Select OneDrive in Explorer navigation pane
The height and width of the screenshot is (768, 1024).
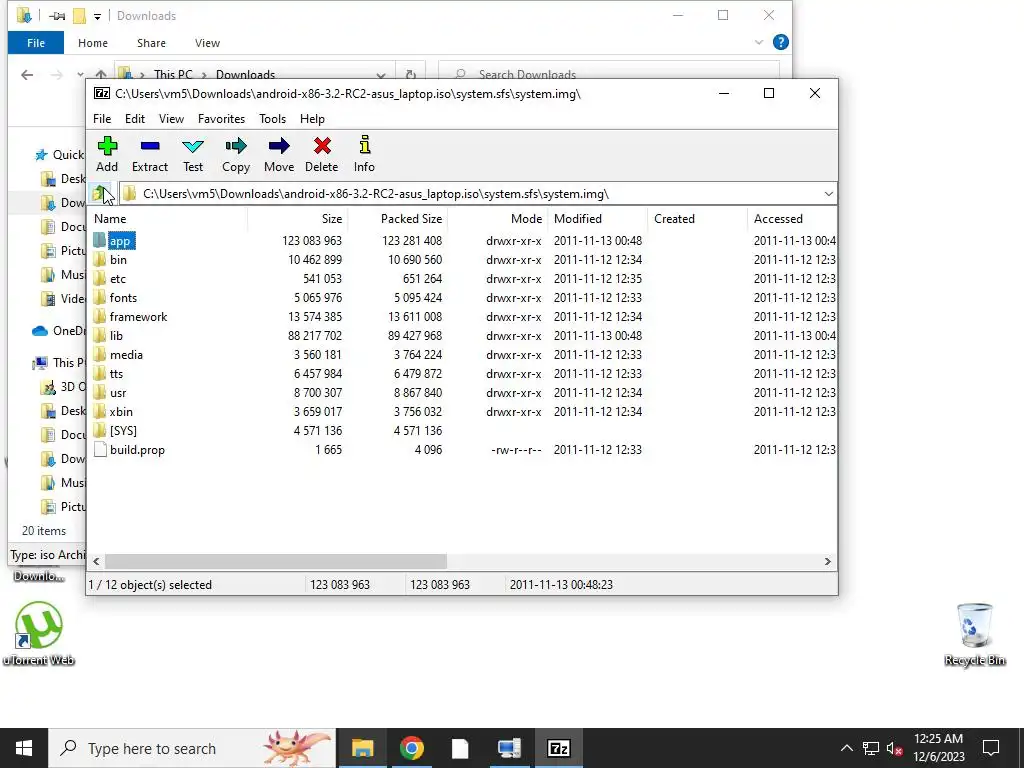(x=59, y=330)
